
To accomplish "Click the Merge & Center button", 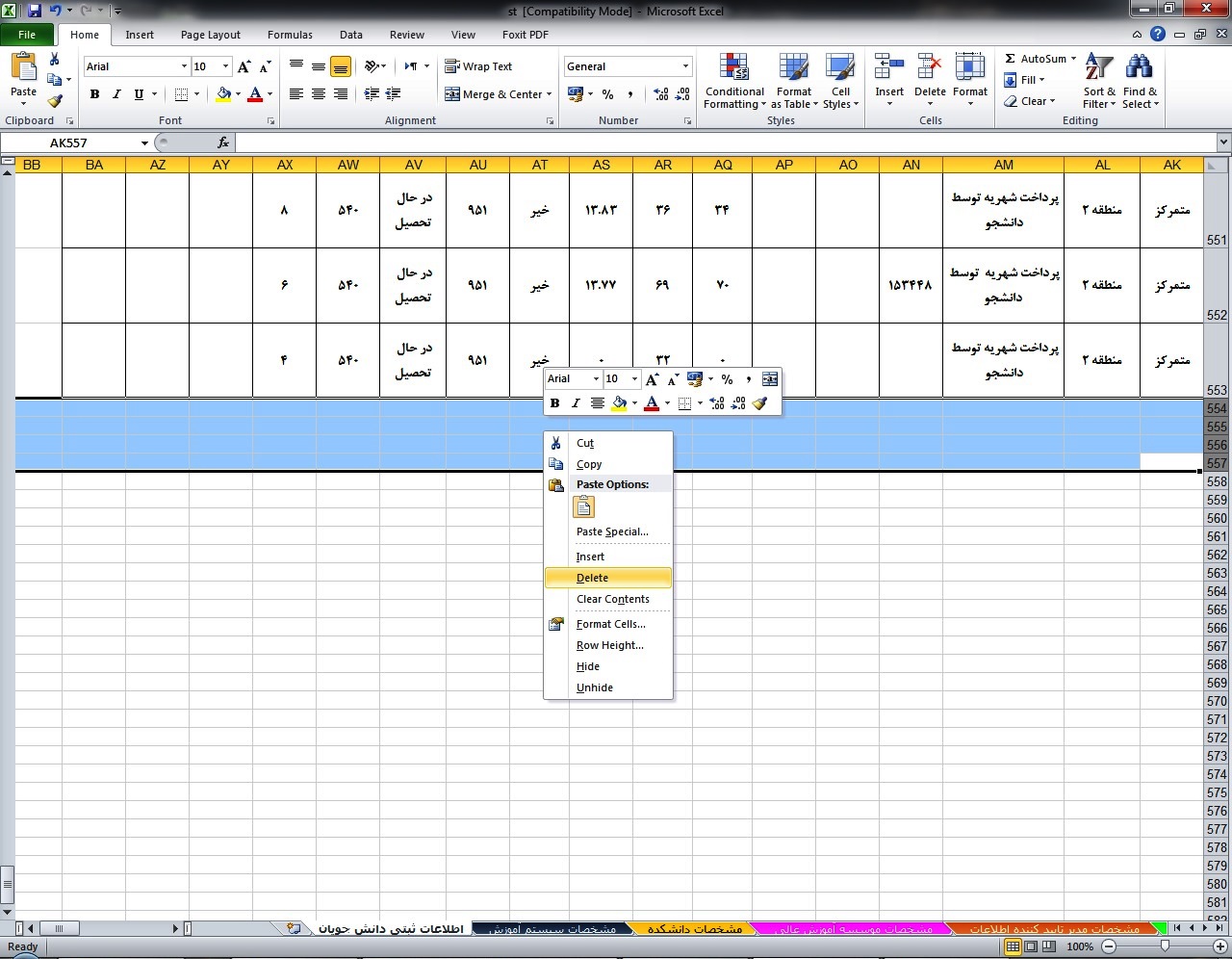I will tap(499, 94).
